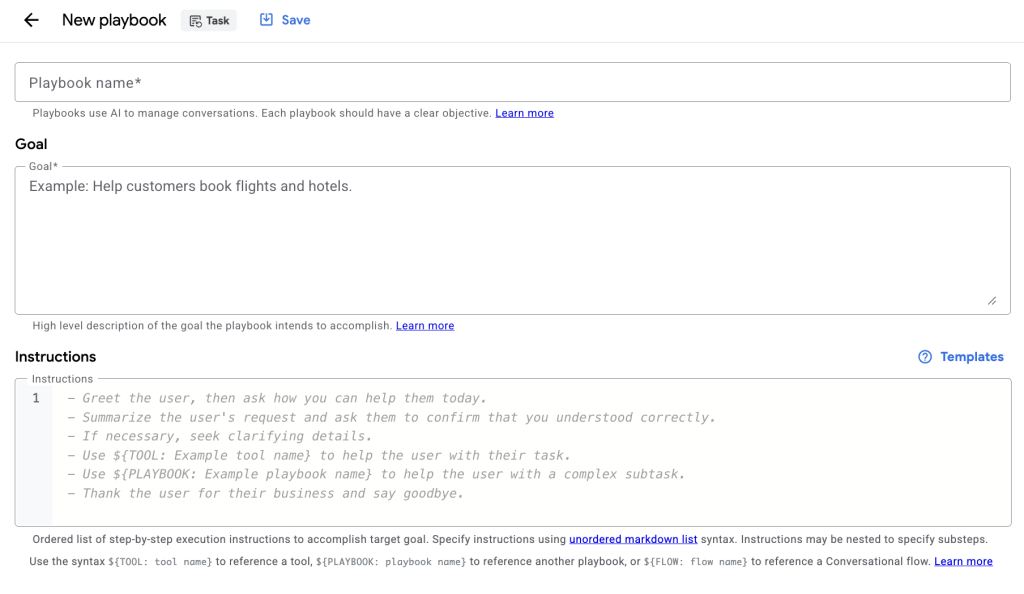The width and height of the screenshot is (1024, 594).
Task: Click line number 1 in the editor gutter
Action: click(36, 398)
